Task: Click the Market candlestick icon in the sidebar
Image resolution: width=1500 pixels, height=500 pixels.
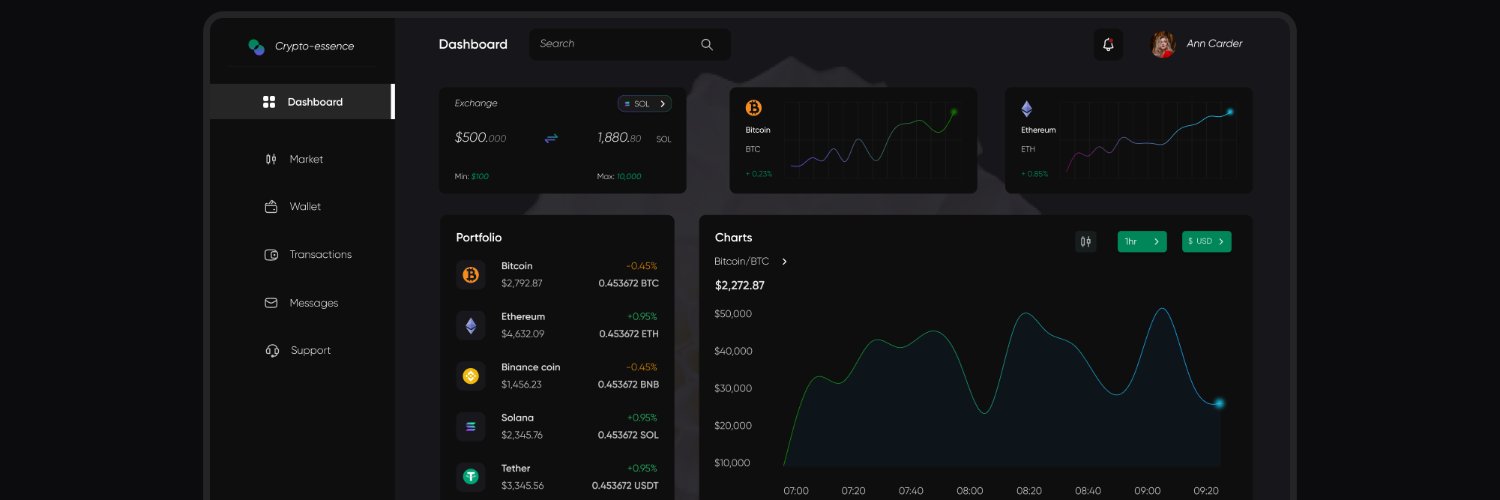Action: pyautogui.click(x=271, y=159)
